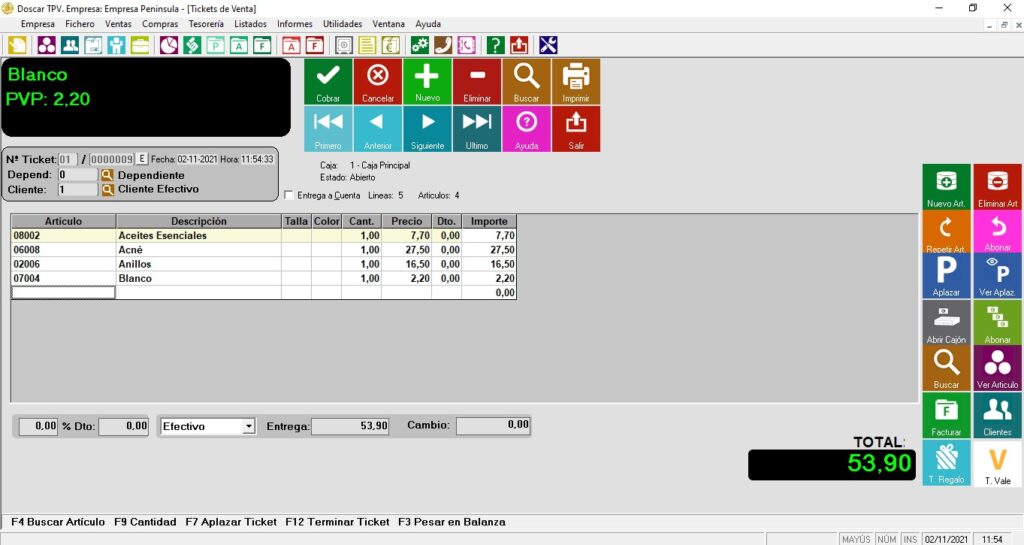Screen dimensions: 1024x545
Task: Toggle the Entrega a Cuenta checkbox
Action: pos(290,195)
